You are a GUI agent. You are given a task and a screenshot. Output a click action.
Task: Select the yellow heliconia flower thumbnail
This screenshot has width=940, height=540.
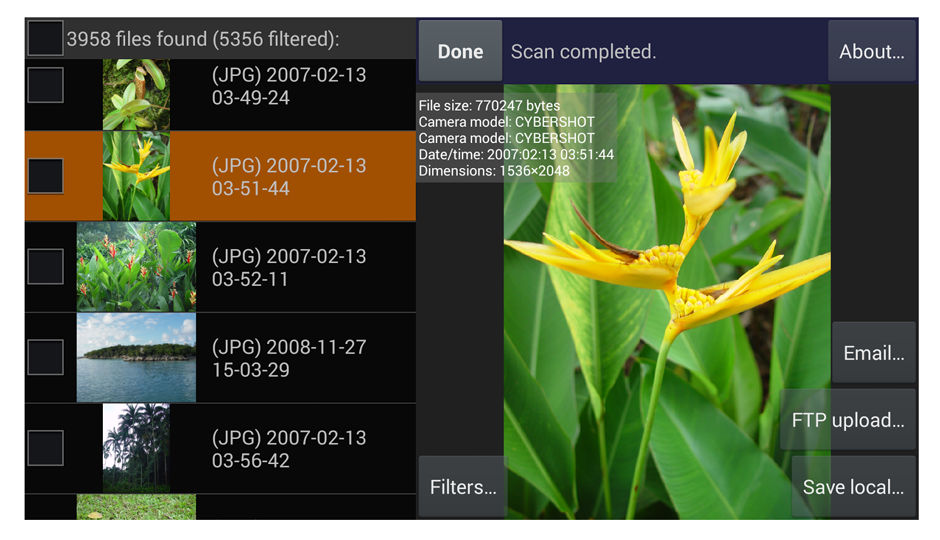(136, 176)
